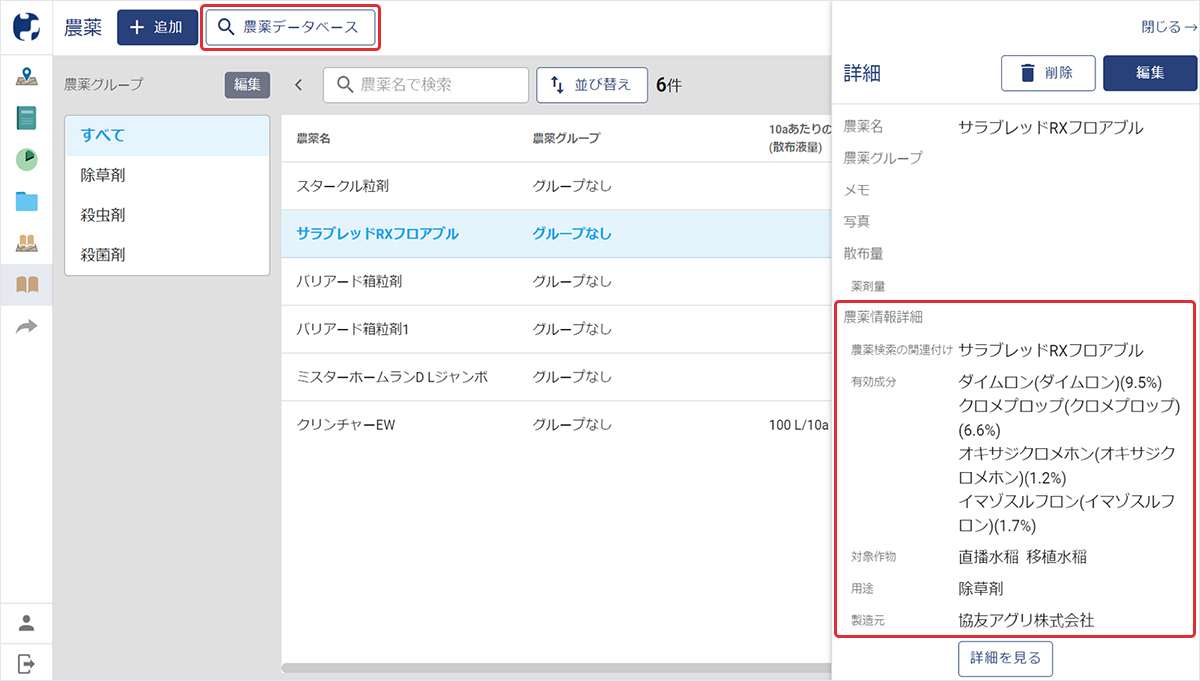Click the share arrow sidebar icon
This screenshot has height=681, width=1200.
pyautogui.click(x=27, y=326)
